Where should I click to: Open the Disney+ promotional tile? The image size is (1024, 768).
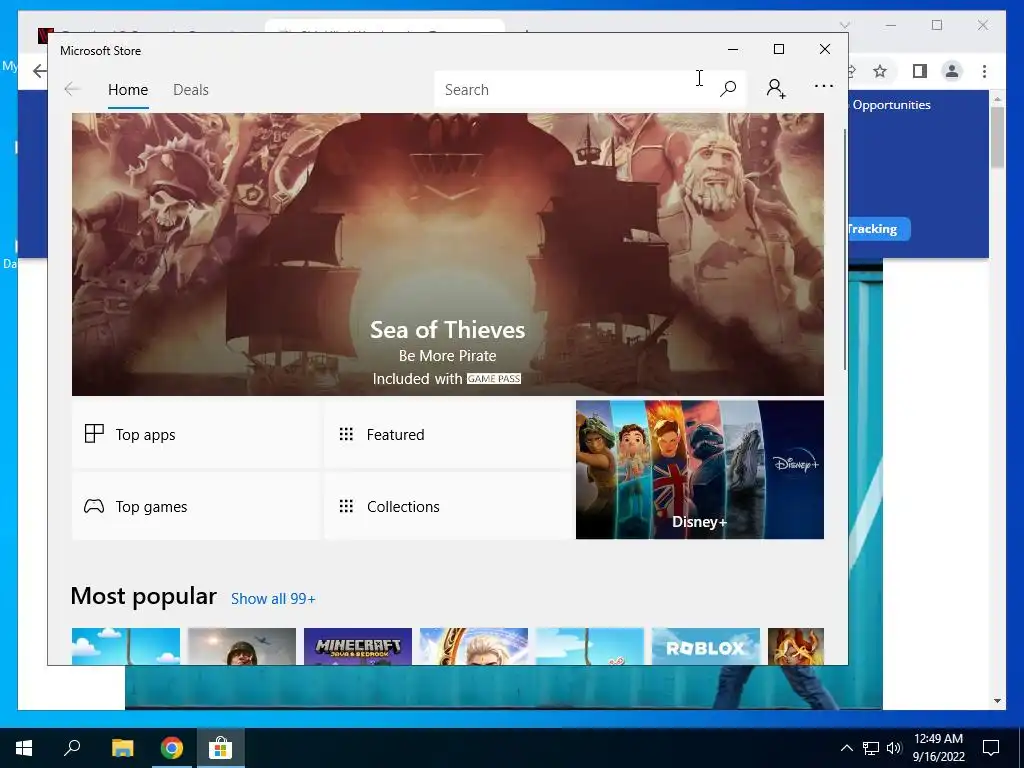coord(699,470)
